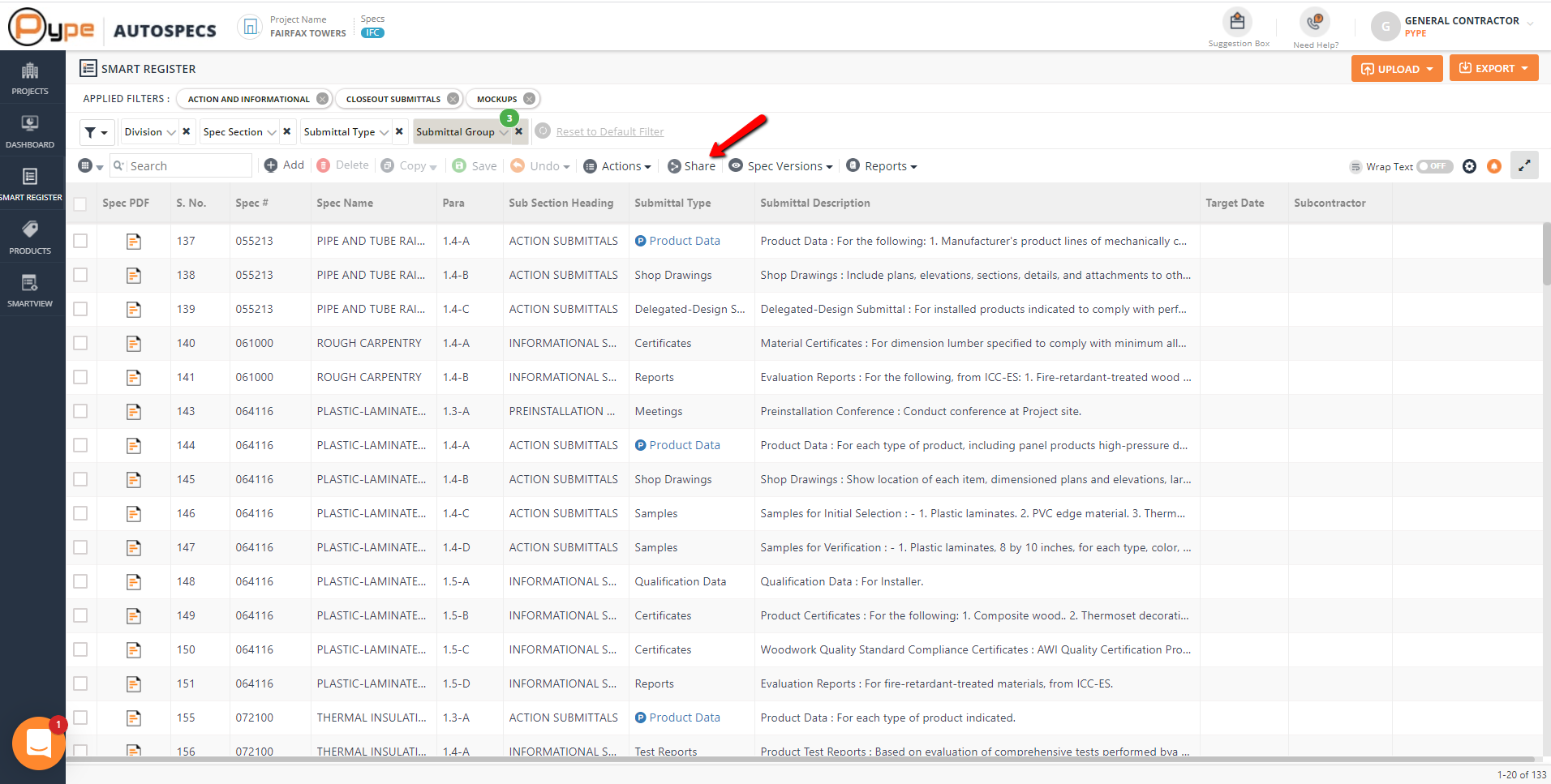Open the chat support bubble

(38, 743)
